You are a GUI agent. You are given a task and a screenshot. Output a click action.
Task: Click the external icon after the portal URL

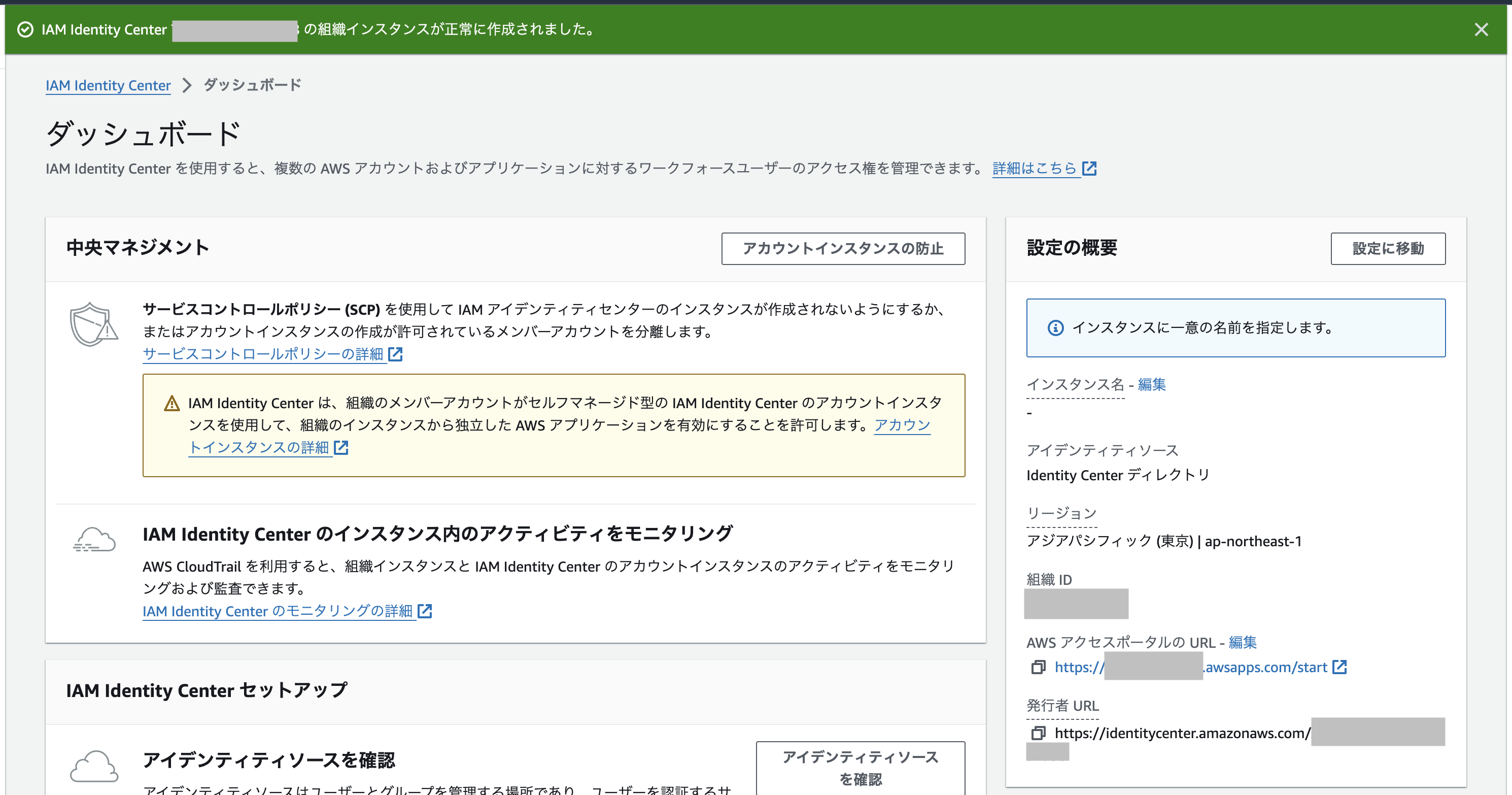point(1339,667)
